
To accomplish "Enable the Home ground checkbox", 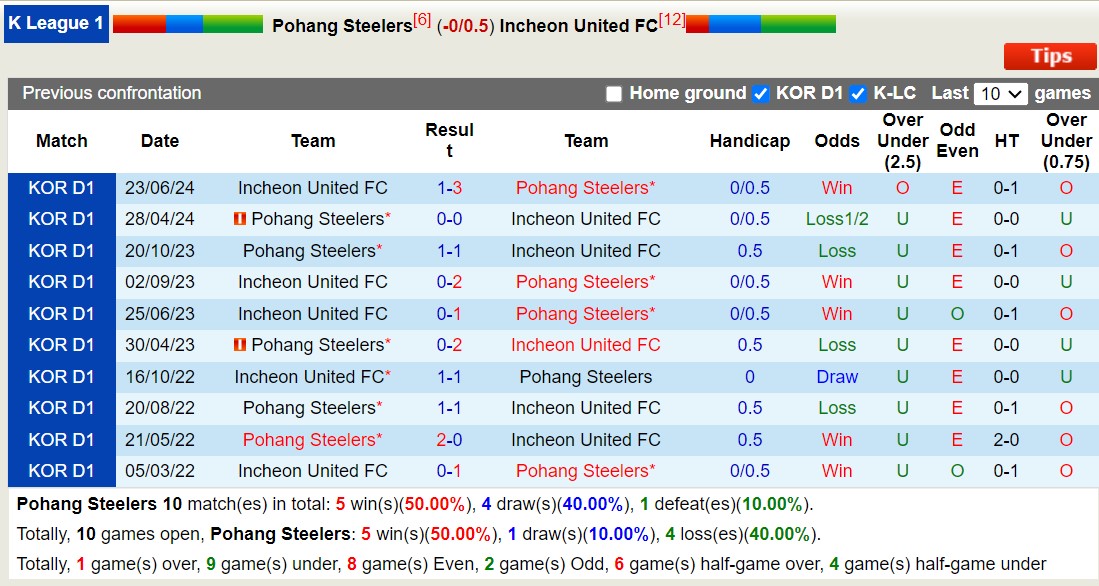I will (613, 93).
